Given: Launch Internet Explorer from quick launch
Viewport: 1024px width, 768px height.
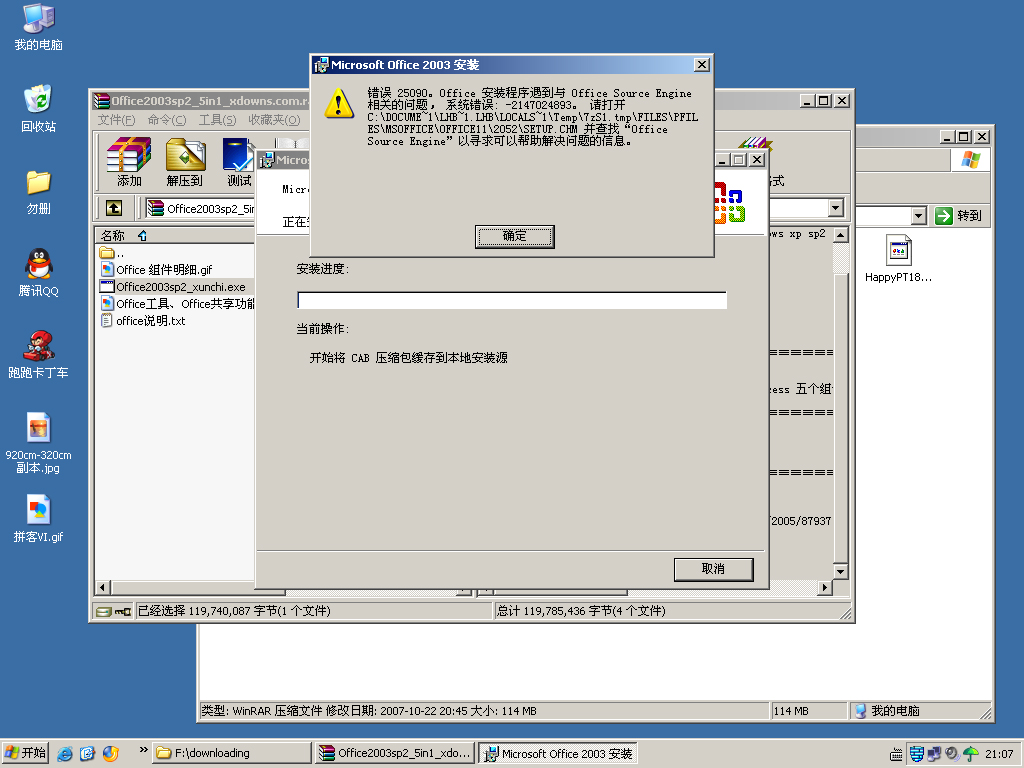Looking at the screenshot, I should coord(65,754).
